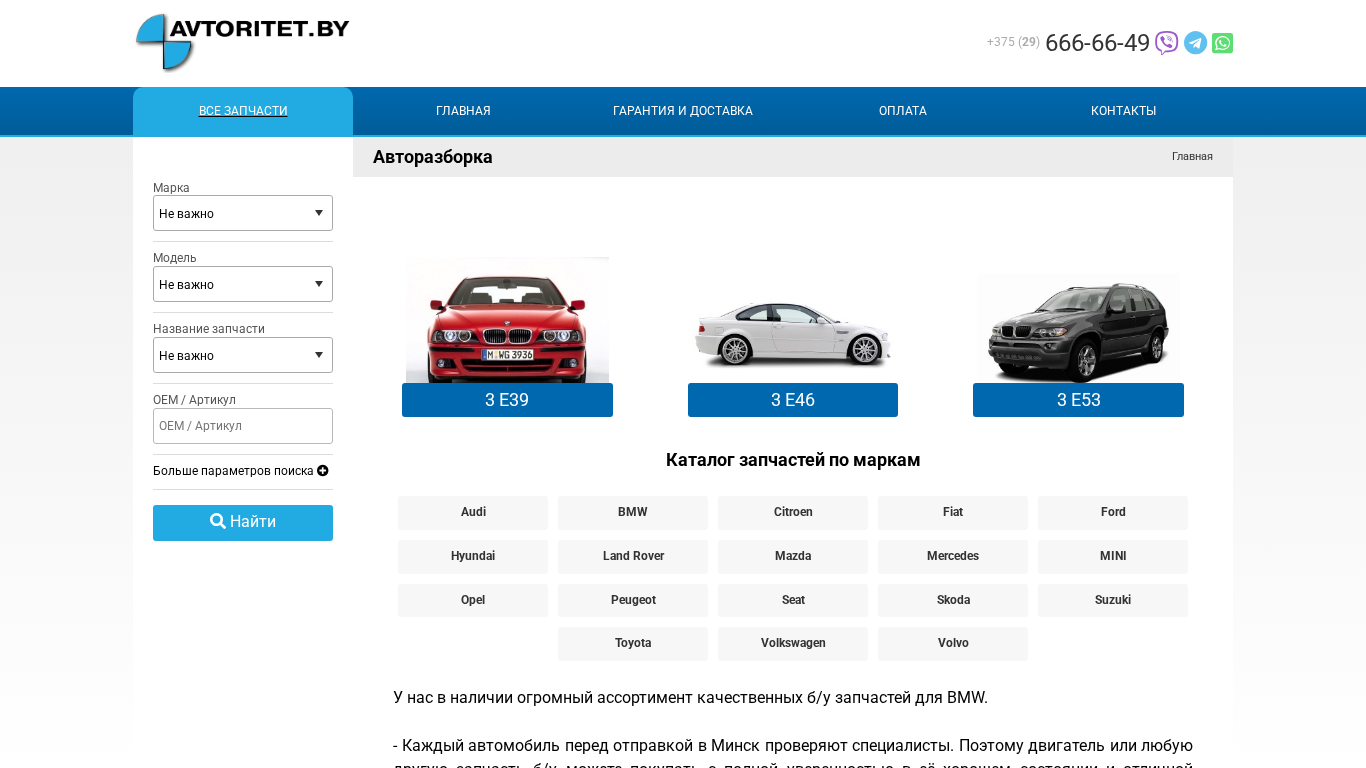Click the Каталог запчастей по маркам heading
Viewport: 1366px width, 768px height.
(793, 460)
